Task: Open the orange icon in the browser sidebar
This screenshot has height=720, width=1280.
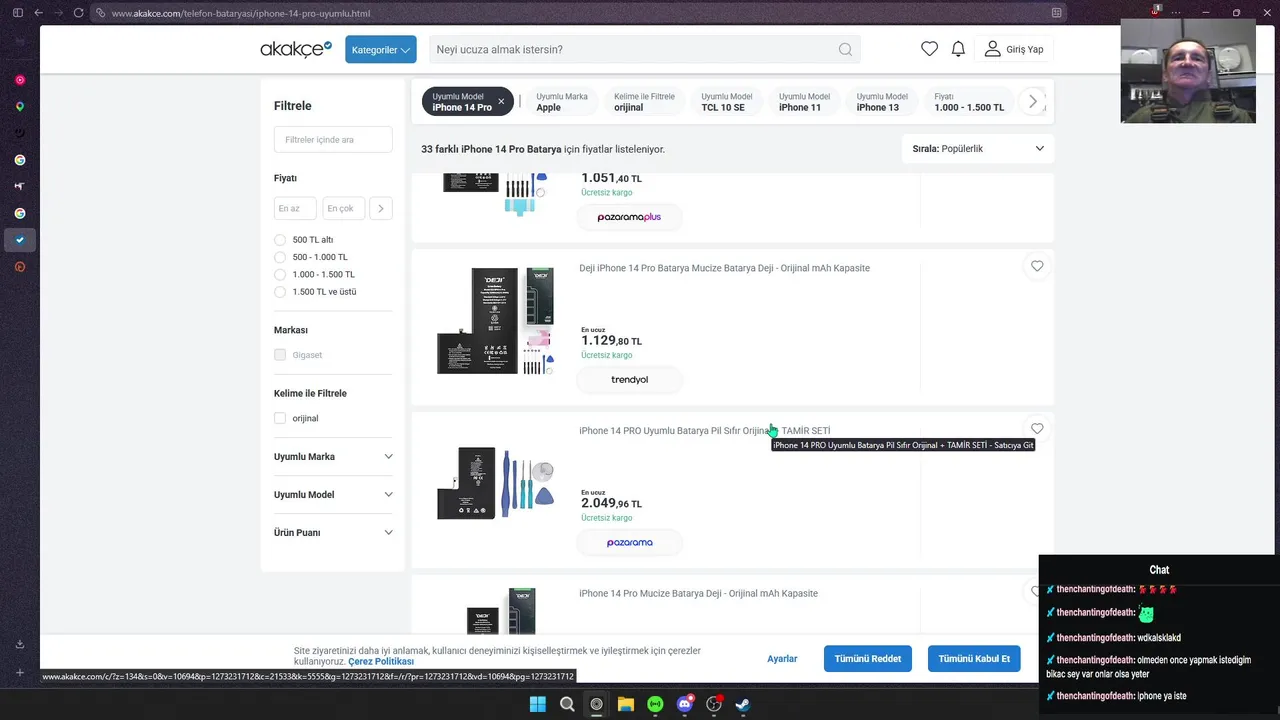Action: (x=19, y=267)
